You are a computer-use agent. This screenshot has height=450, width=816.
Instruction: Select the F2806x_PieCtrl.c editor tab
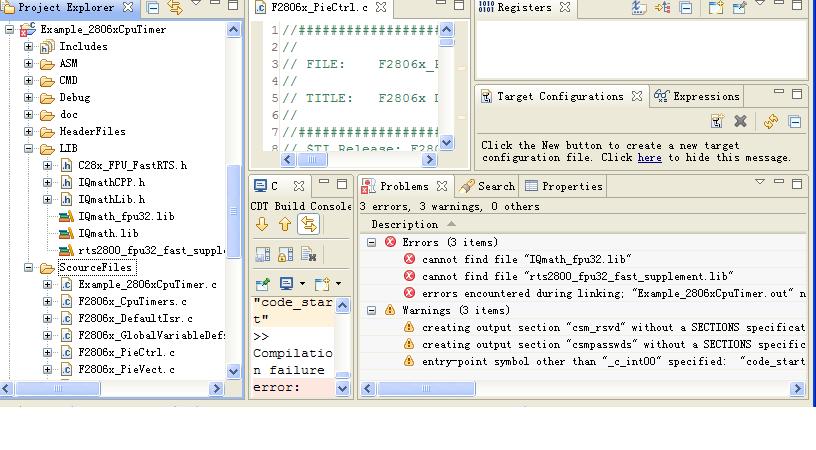320,7
